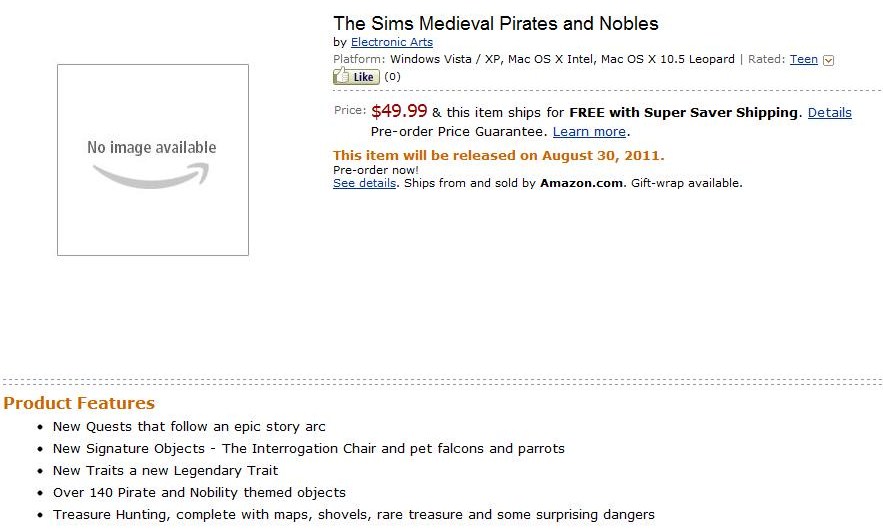
Task: Click the Over 140 Pirate themed objects bullet
Action: click(199, 493)
